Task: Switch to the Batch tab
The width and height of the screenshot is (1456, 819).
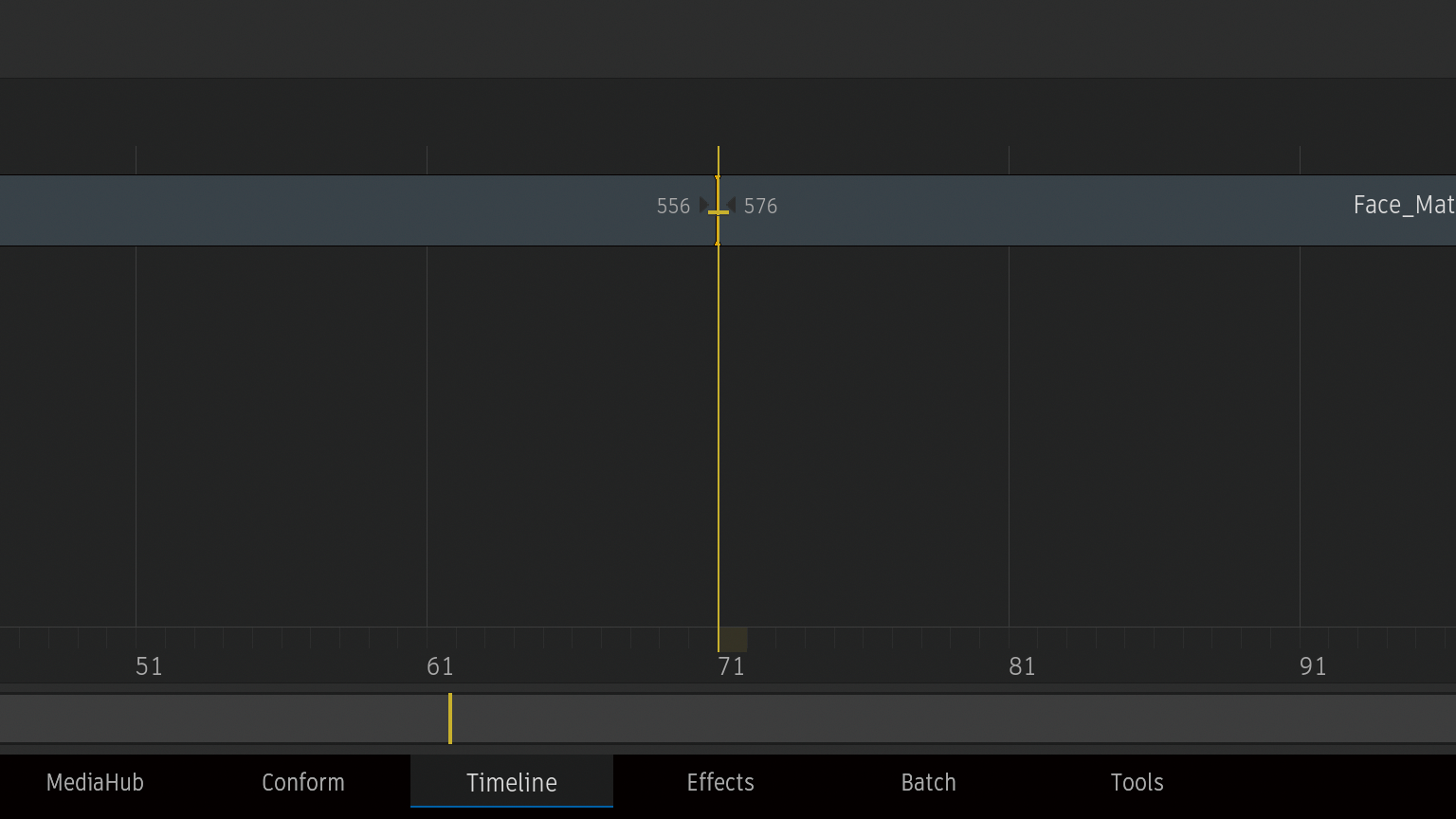Action: click(x=929, y=782)
